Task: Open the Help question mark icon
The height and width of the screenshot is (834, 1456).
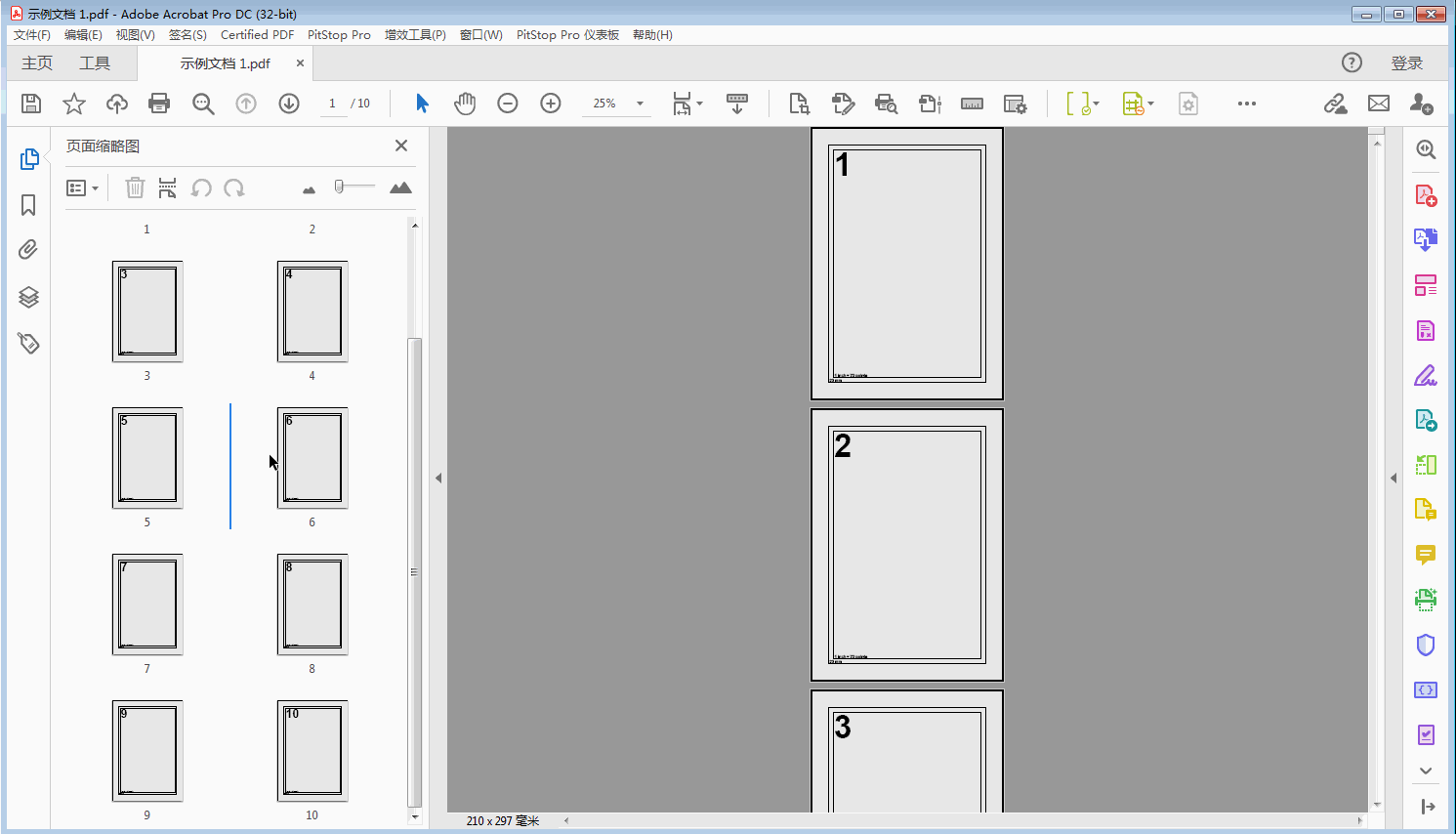Action: [1352, 63]
